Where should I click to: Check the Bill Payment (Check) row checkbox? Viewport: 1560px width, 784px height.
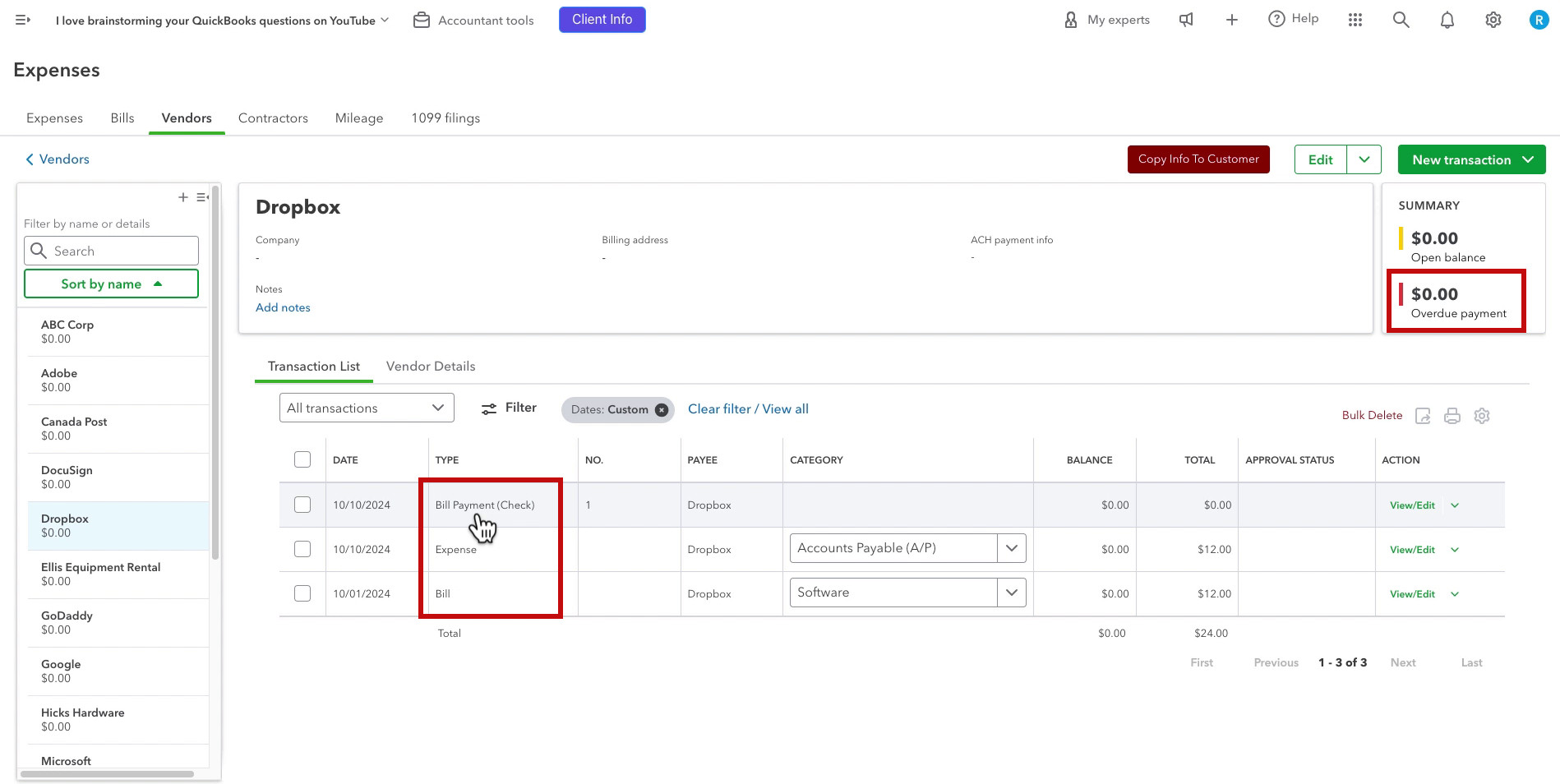tap(302, 505)
